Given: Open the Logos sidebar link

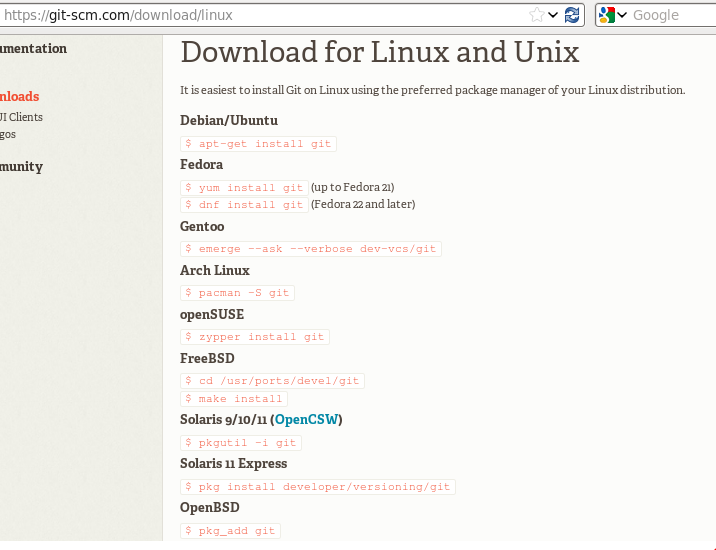Looking at the screenshot, I should (8, 134).
